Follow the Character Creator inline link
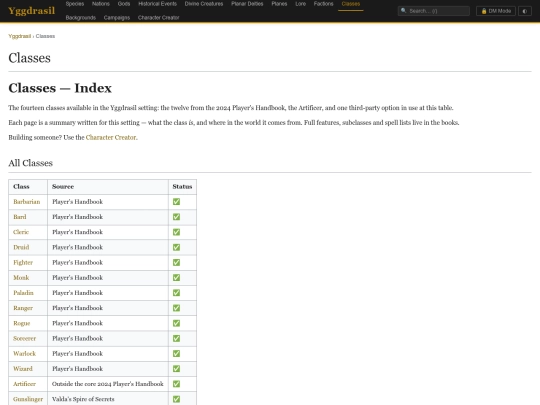 [111, 137]
